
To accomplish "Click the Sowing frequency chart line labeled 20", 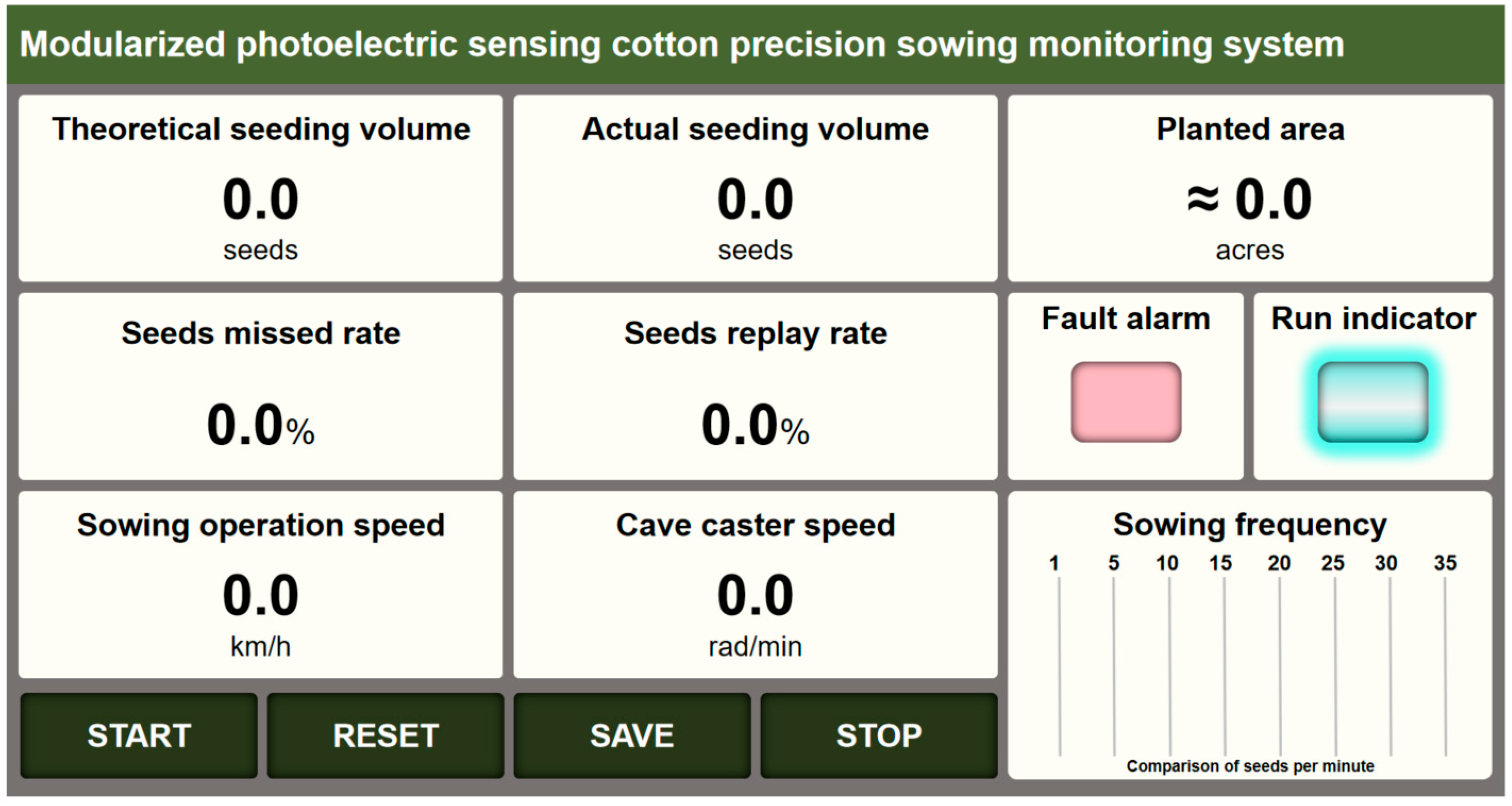I will point(1280,666).
